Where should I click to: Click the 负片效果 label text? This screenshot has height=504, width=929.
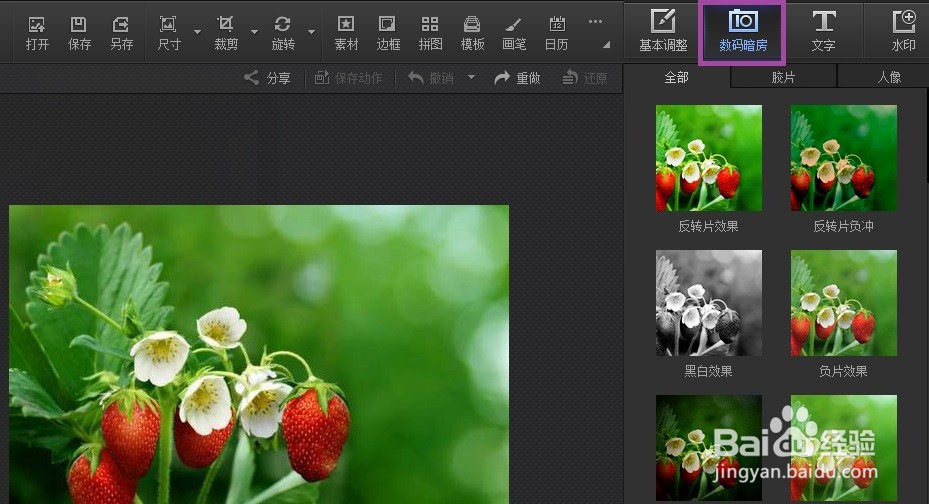pyautogui.click(x=843, y=371)
